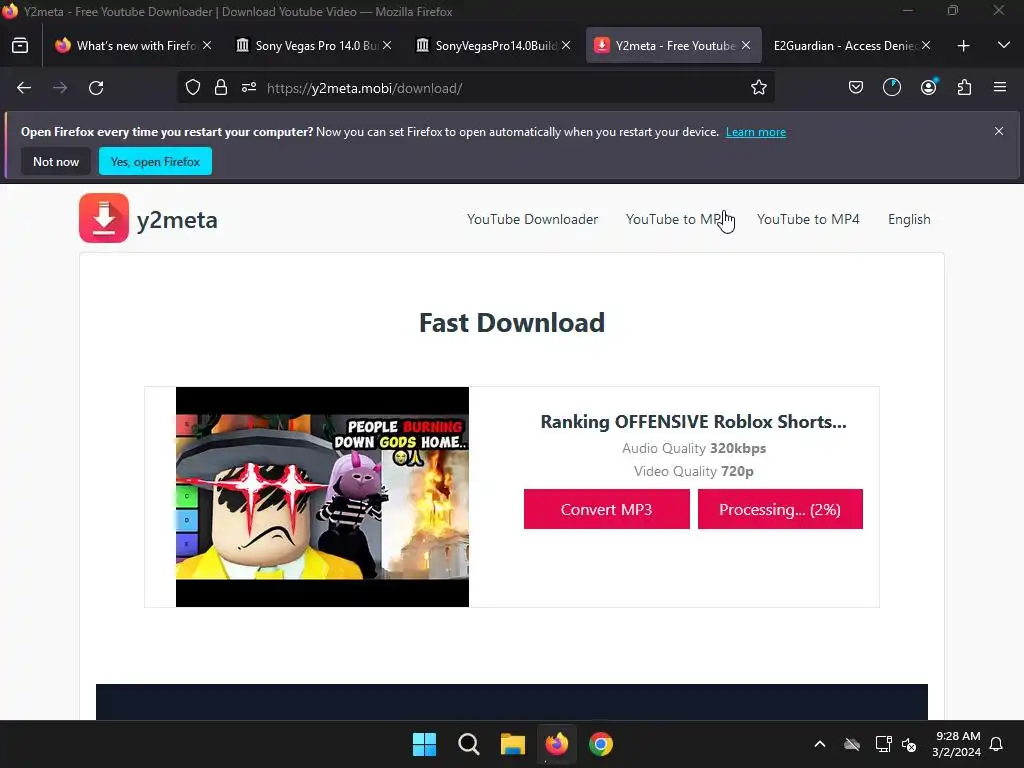Close the SonyVegasPro14.0Build tab
Screen dimensions: 1024x768
click(566, 46)
